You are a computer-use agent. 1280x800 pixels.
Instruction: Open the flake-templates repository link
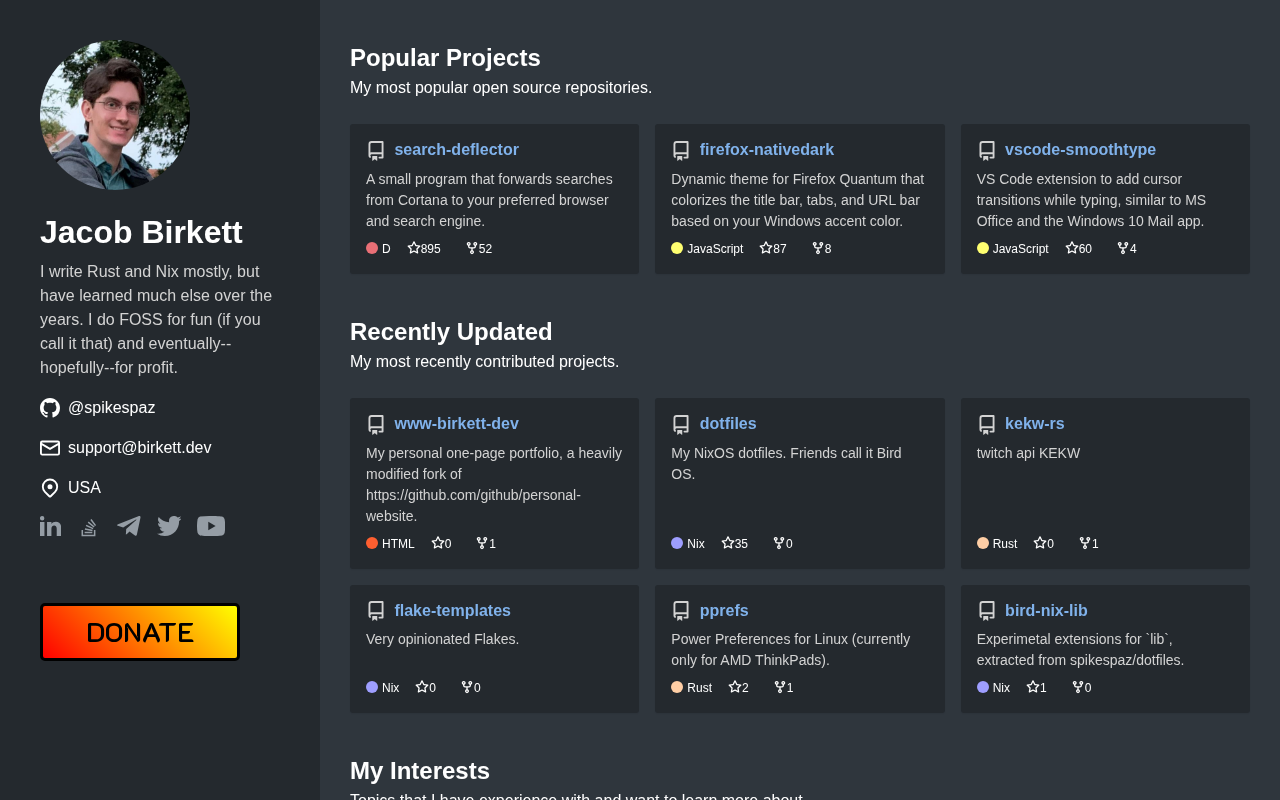452,611
